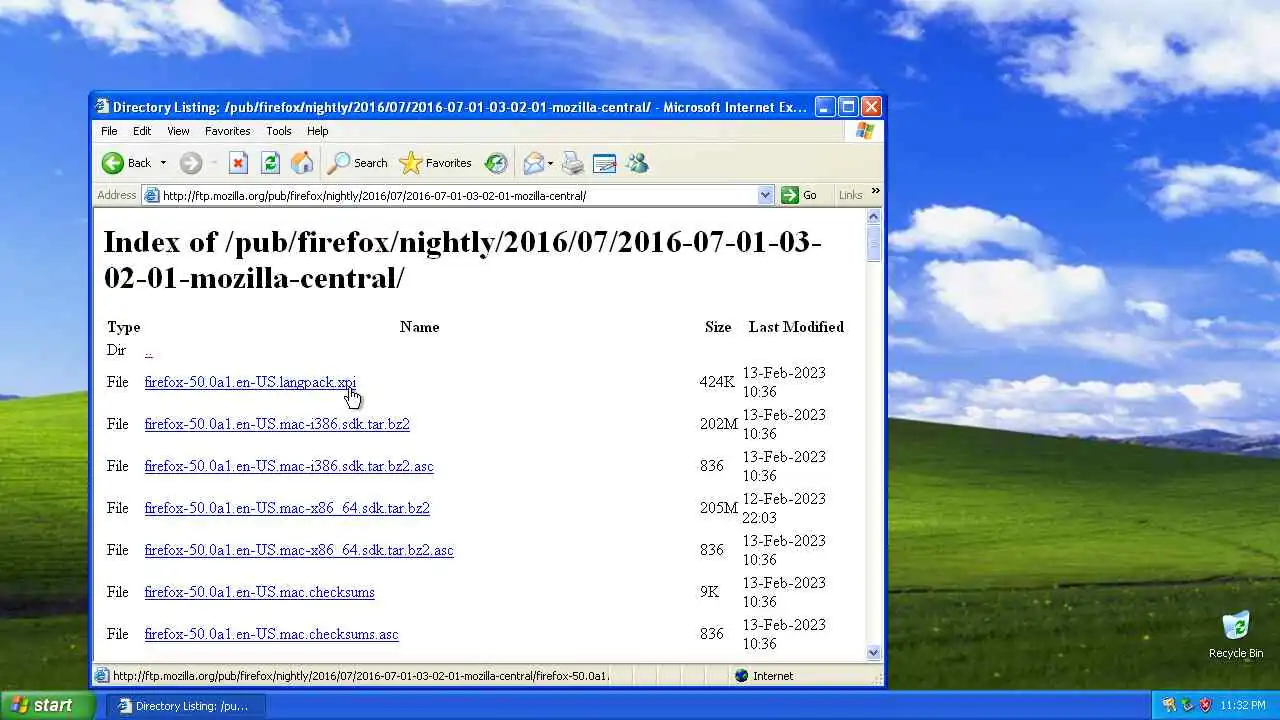Click inside the Address bar URL field
Screen dimensions: 1280x720
(459, 195)
